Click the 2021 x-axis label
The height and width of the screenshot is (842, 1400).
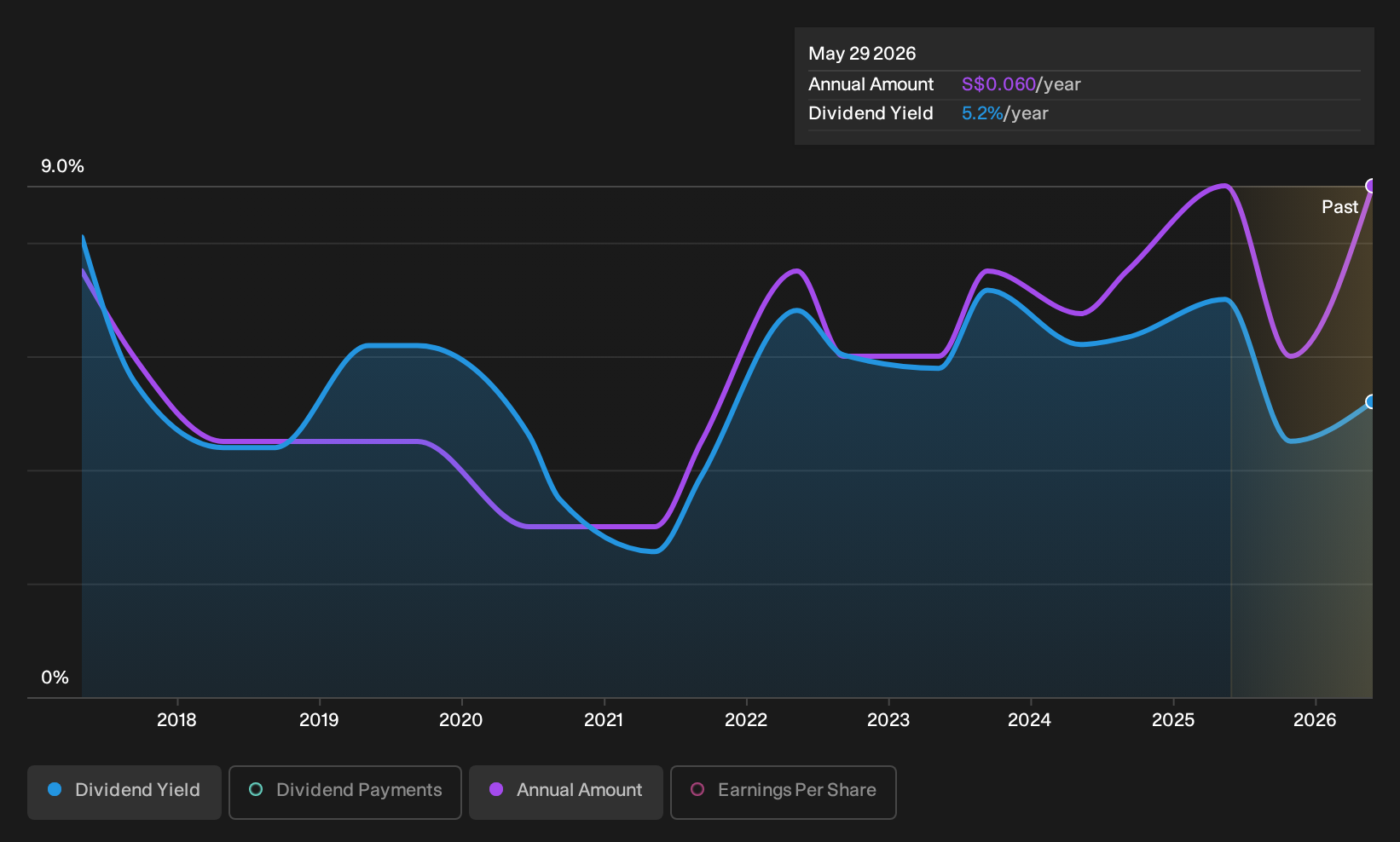[604, 720]
